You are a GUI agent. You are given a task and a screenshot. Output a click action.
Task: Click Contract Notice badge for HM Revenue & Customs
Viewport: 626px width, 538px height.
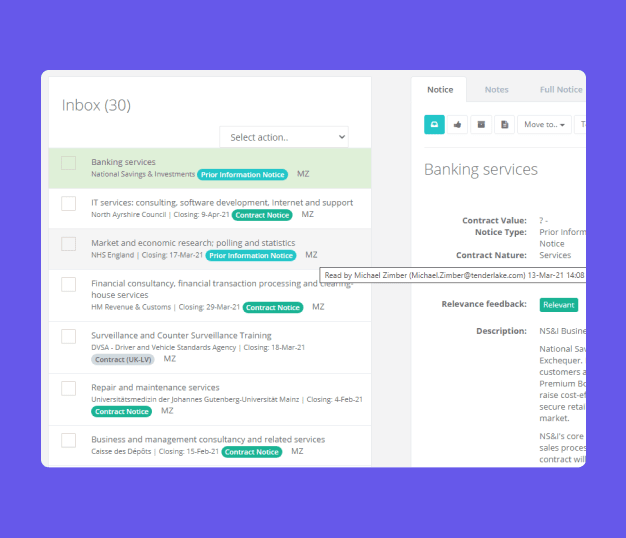pyautogui.click(x=273, y=307)
